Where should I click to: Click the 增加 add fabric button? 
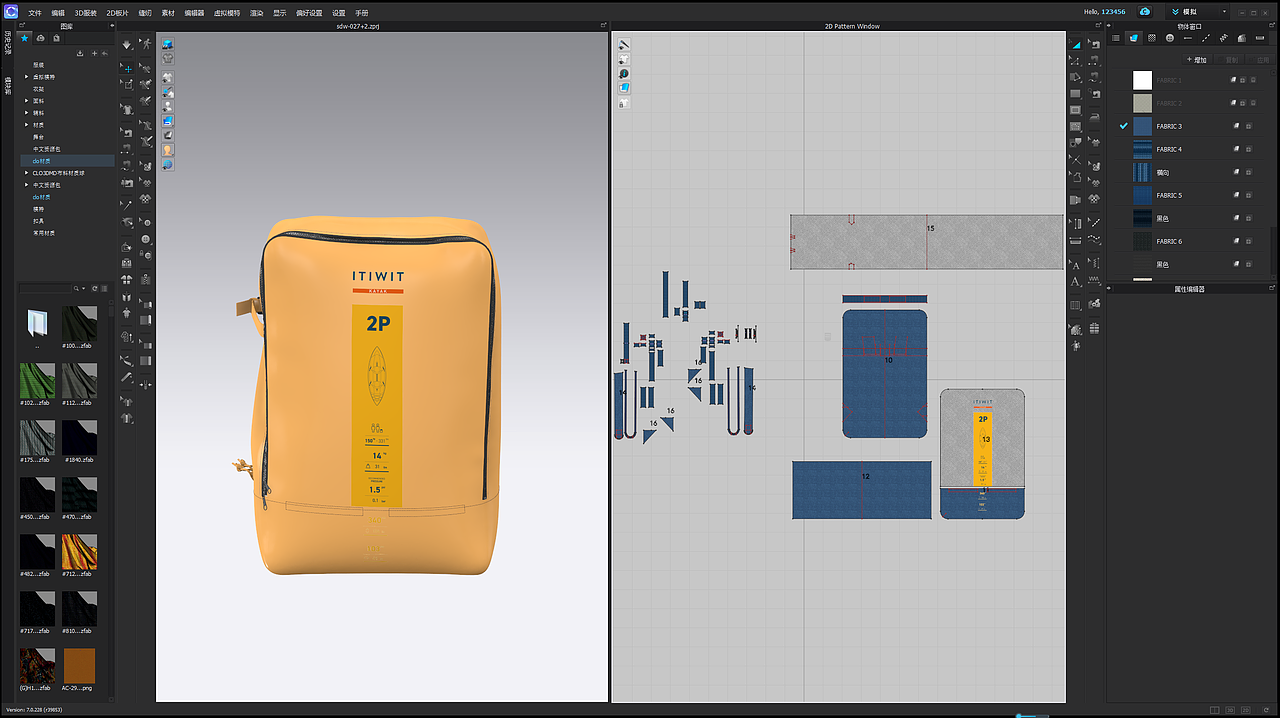(x=1195, y=60)
